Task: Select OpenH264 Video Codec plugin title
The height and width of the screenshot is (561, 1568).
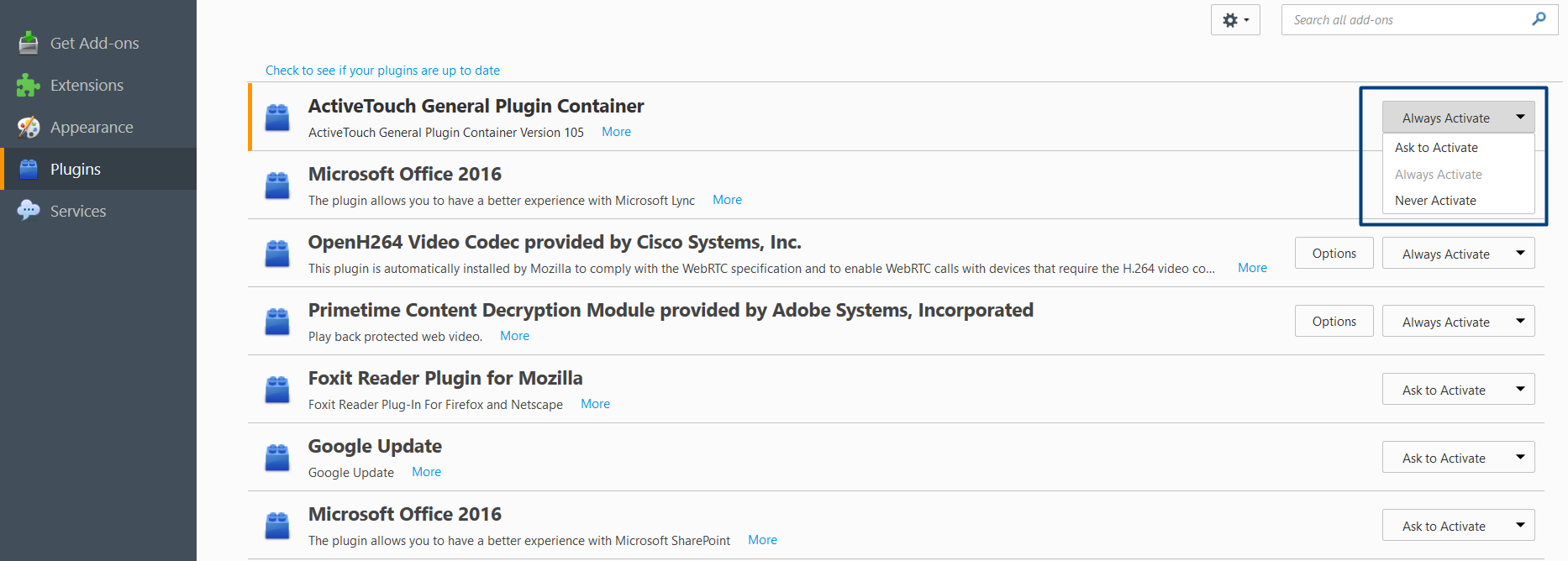Action: (x=555, y=242)
